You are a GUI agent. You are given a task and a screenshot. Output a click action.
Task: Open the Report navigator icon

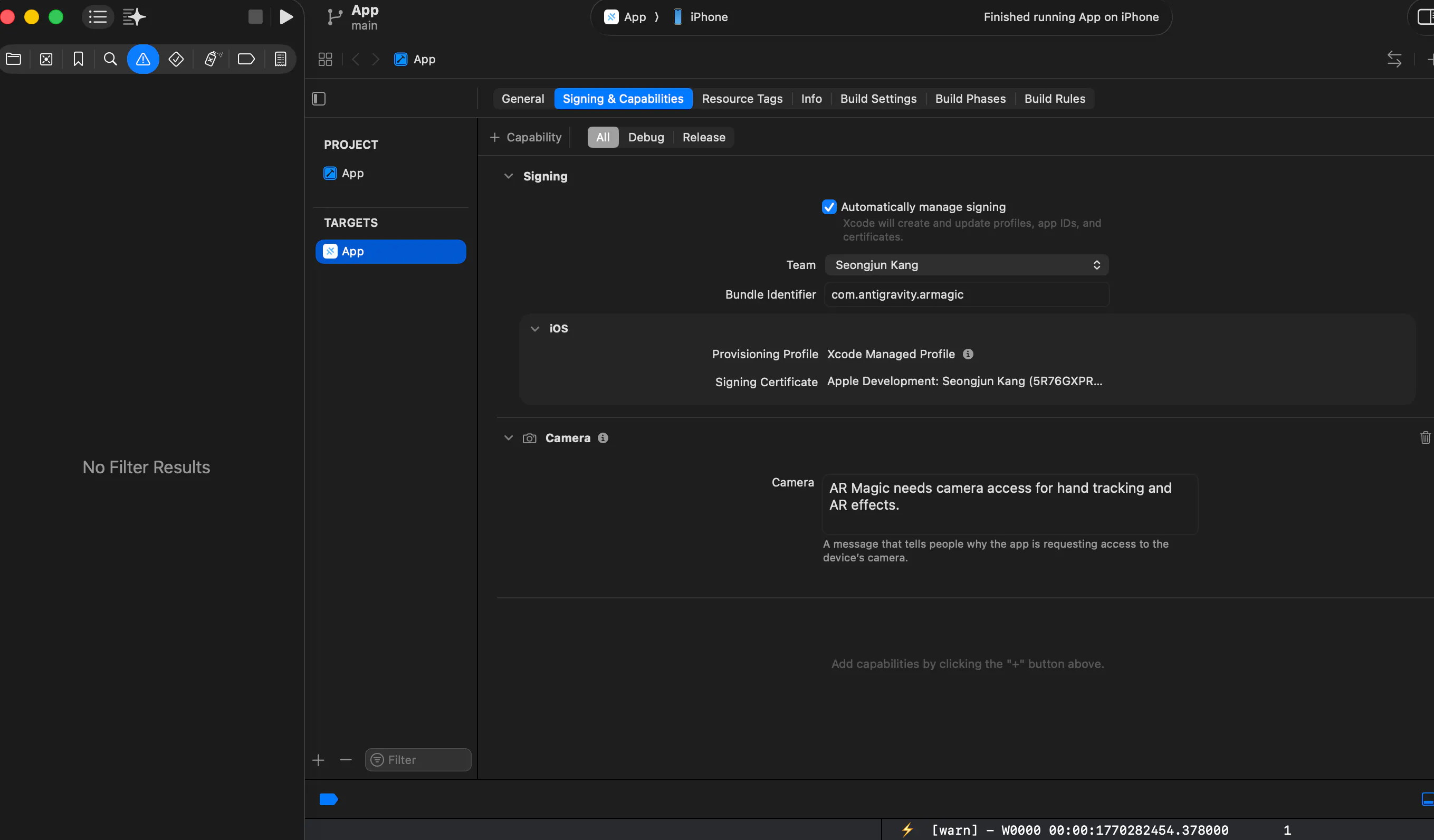pos(281,59)
